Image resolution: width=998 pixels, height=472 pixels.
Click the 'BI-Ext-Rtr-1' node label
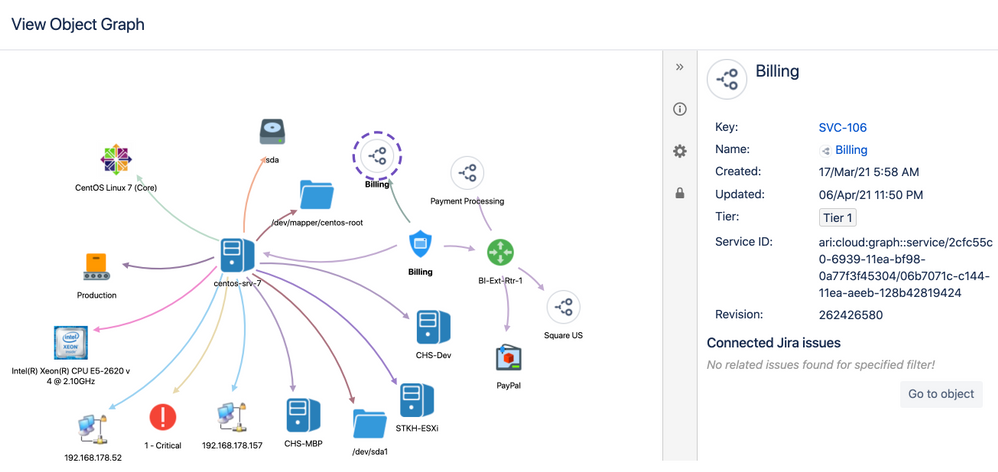pos(500,280)
